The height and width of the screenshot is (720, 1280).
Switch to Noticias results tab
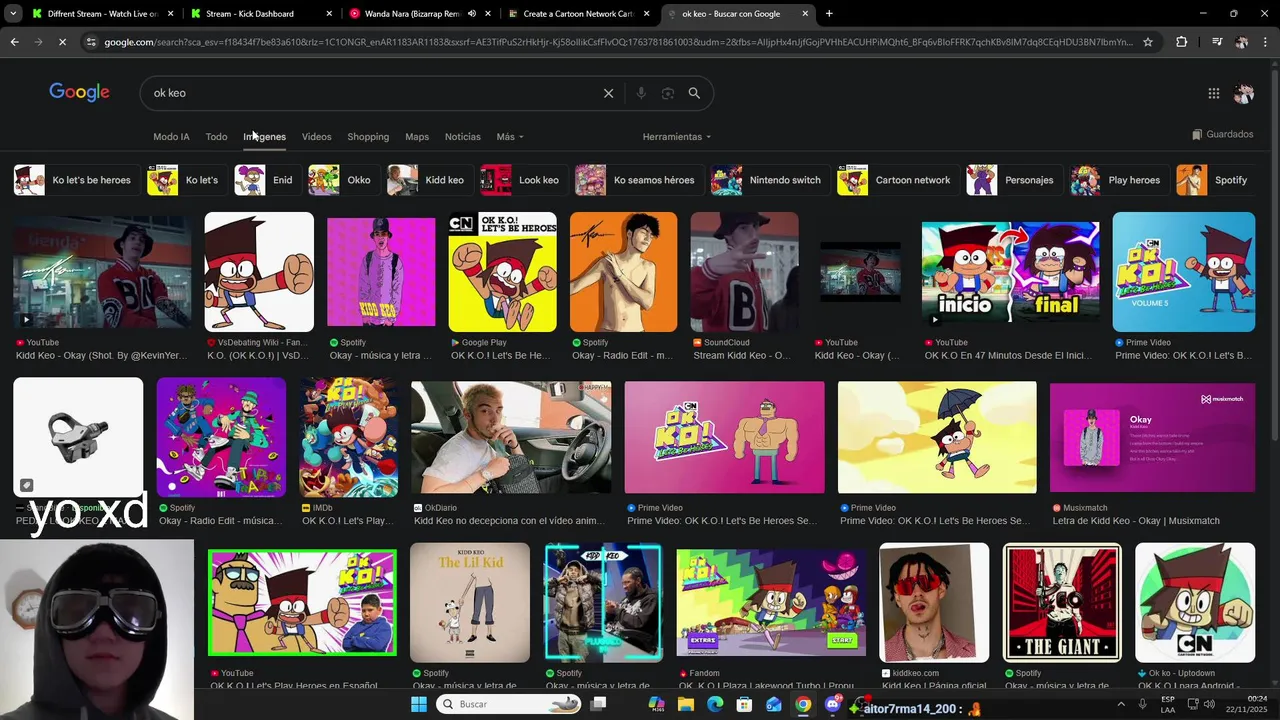462,137
